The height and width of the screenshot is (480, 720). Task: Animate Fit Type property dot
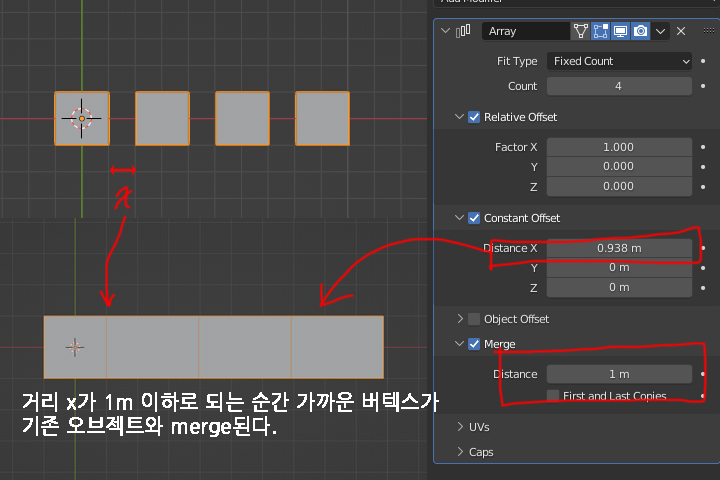click(703, 61)
